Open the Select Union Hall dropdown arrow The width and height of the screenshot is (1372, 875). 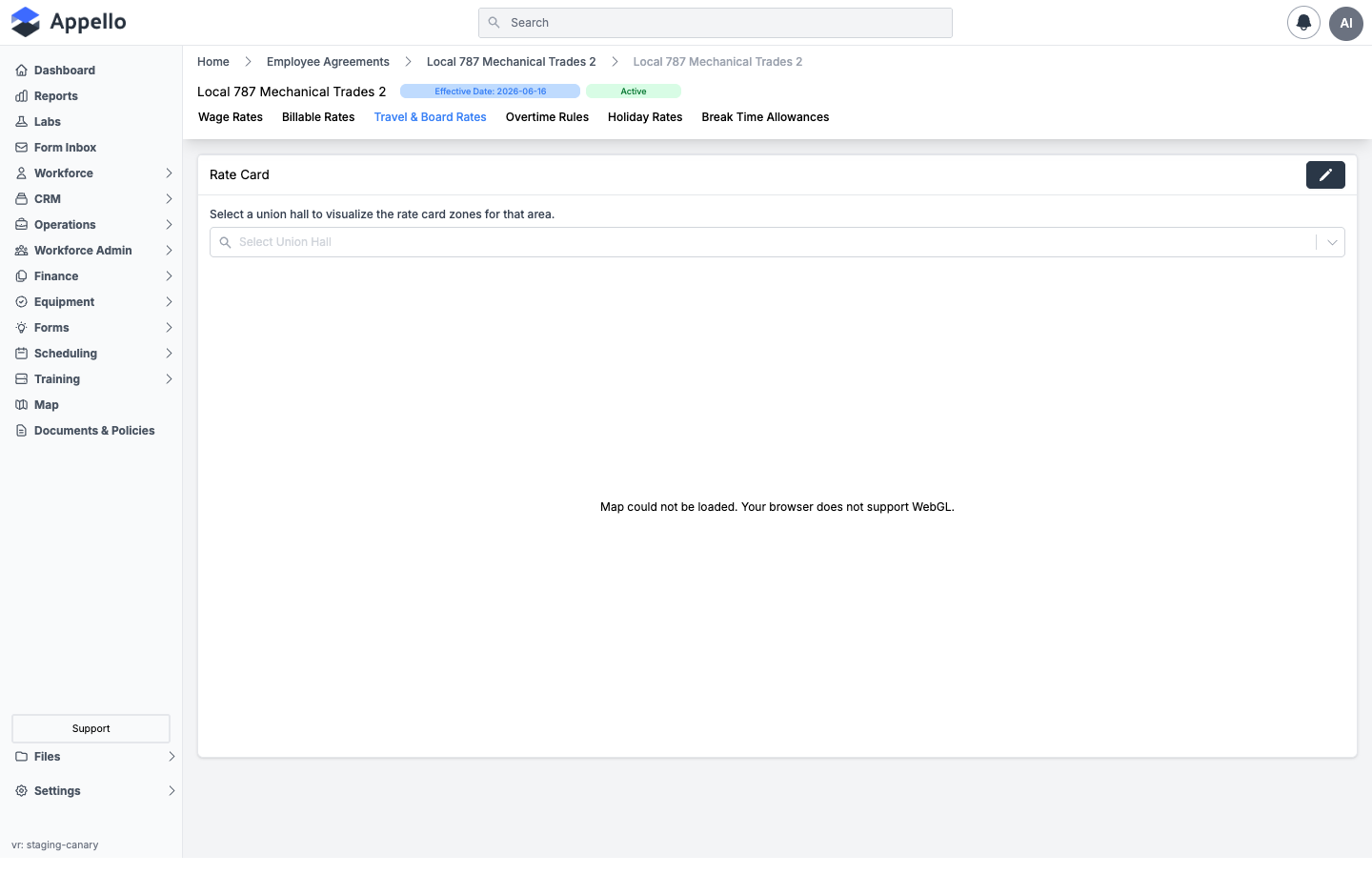point(1332,242)
